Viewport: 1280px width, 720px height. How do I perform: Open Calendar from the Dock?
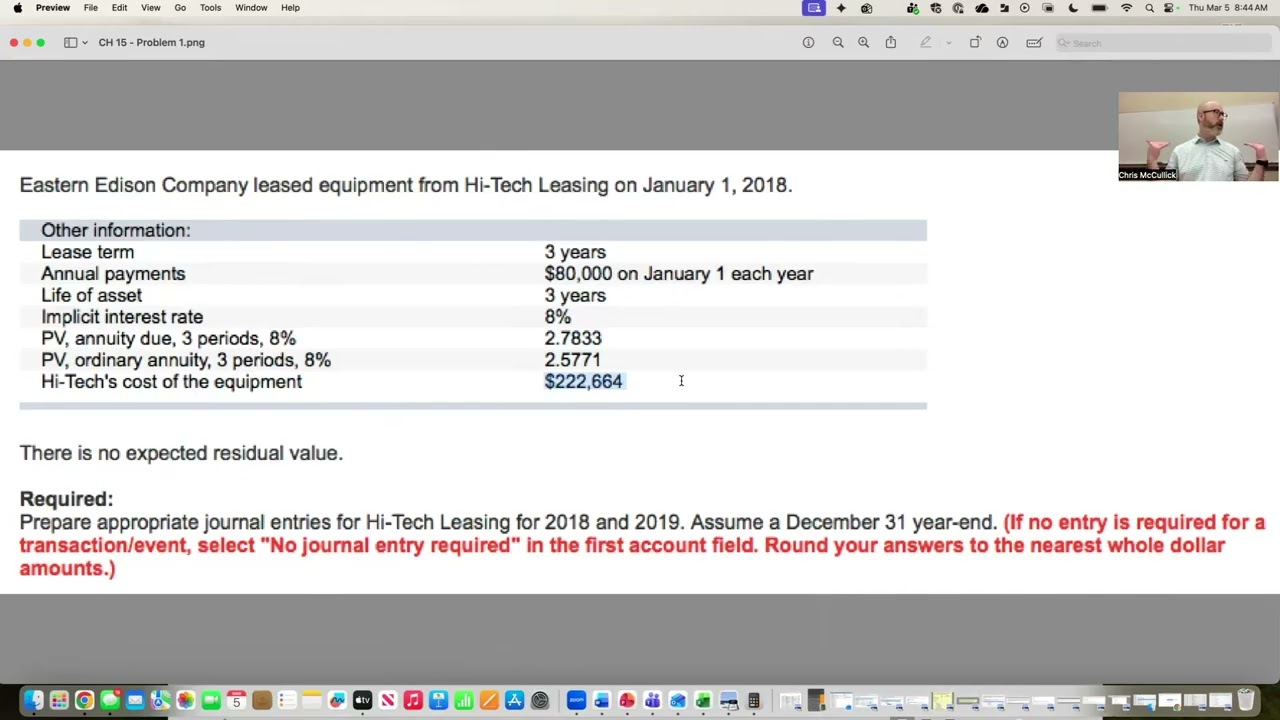click(236, 700)
